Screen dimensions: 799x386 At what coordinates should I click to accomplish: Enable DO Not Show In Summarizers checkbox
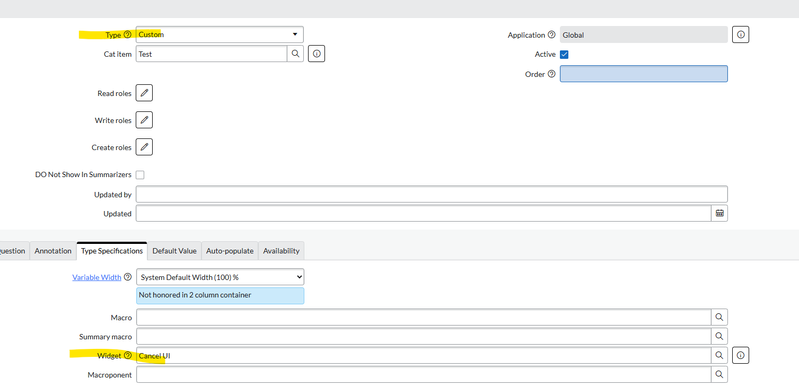coord(140,175)
